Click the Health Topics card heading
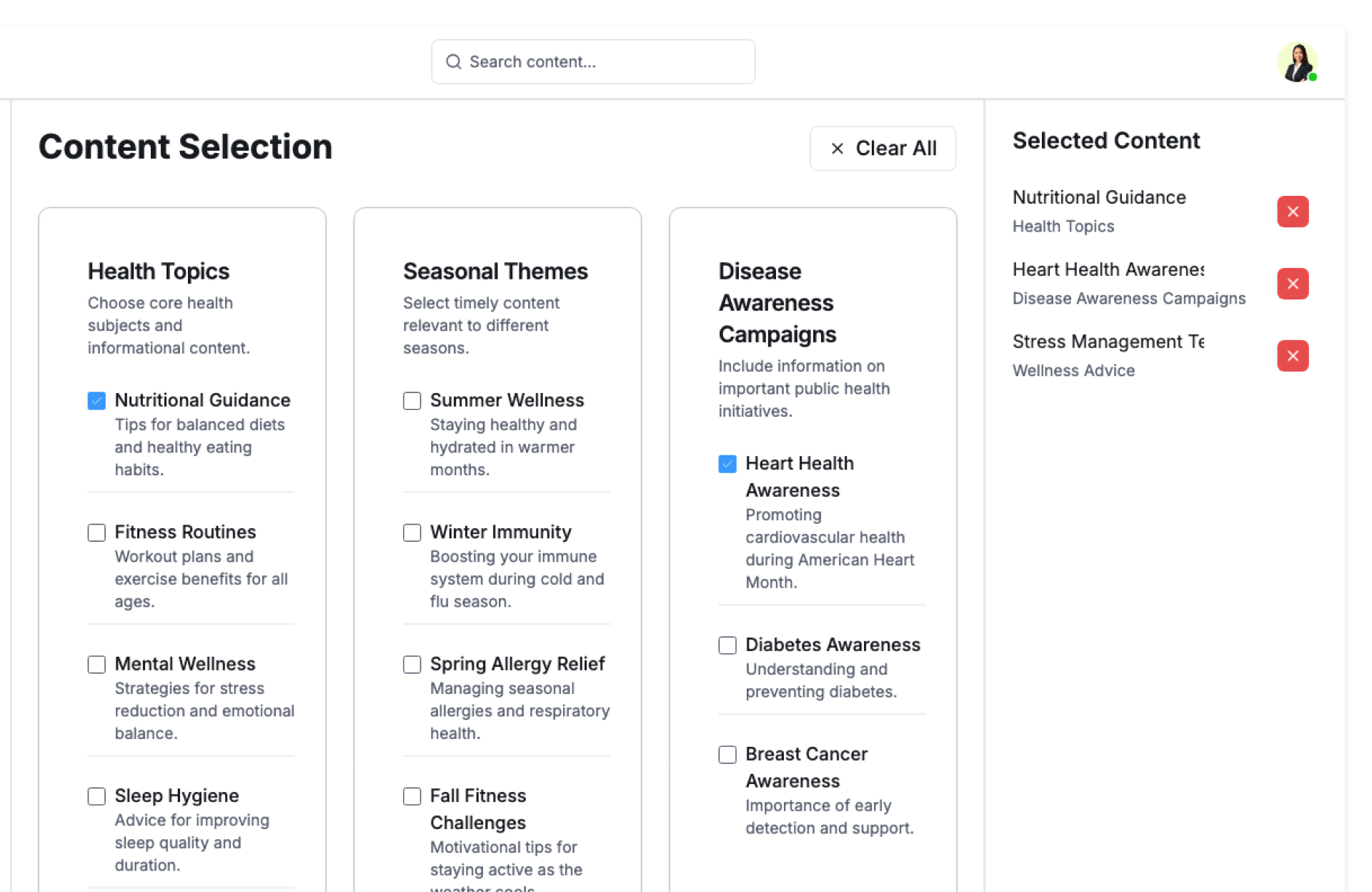The height and width of the screenshot is (892, 1372). (x=159, y=272)
